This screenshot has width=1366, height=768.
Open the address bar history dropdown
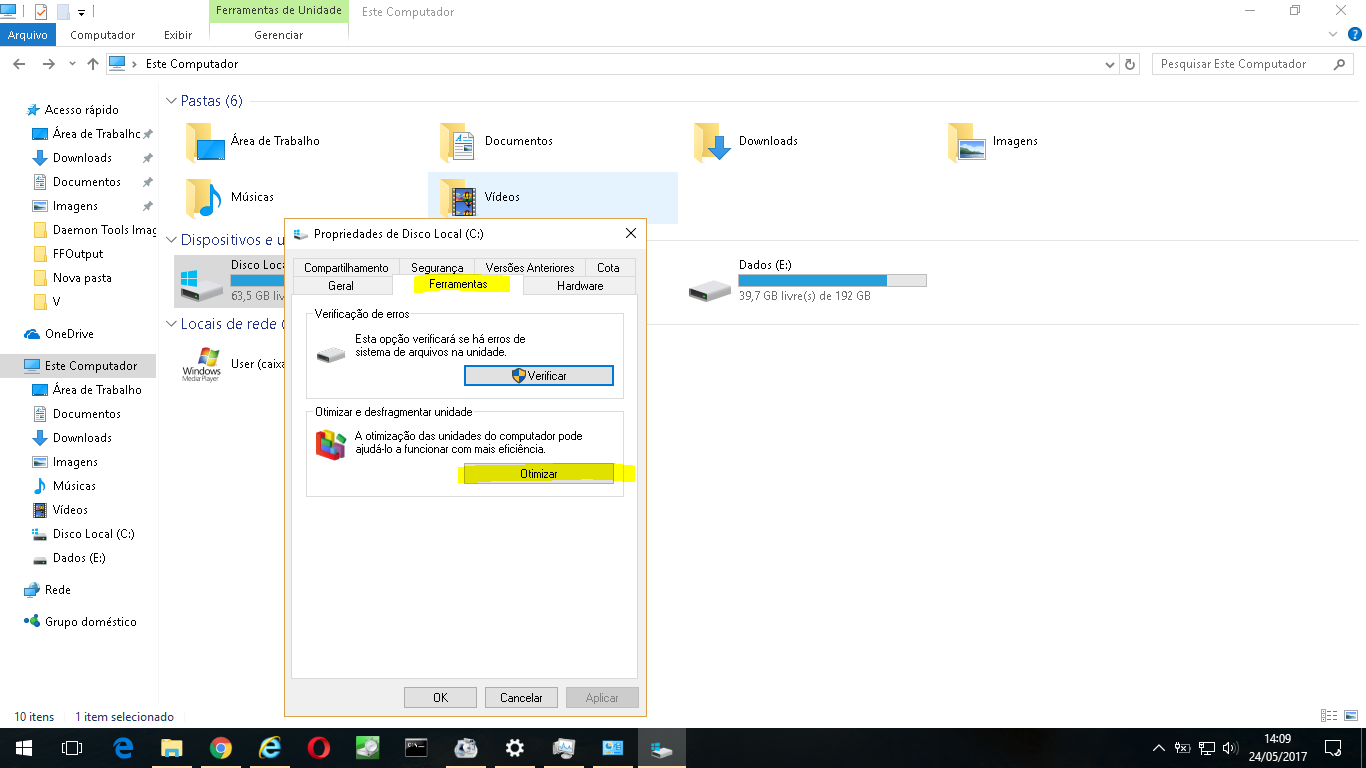click(x=1109, y=64)
